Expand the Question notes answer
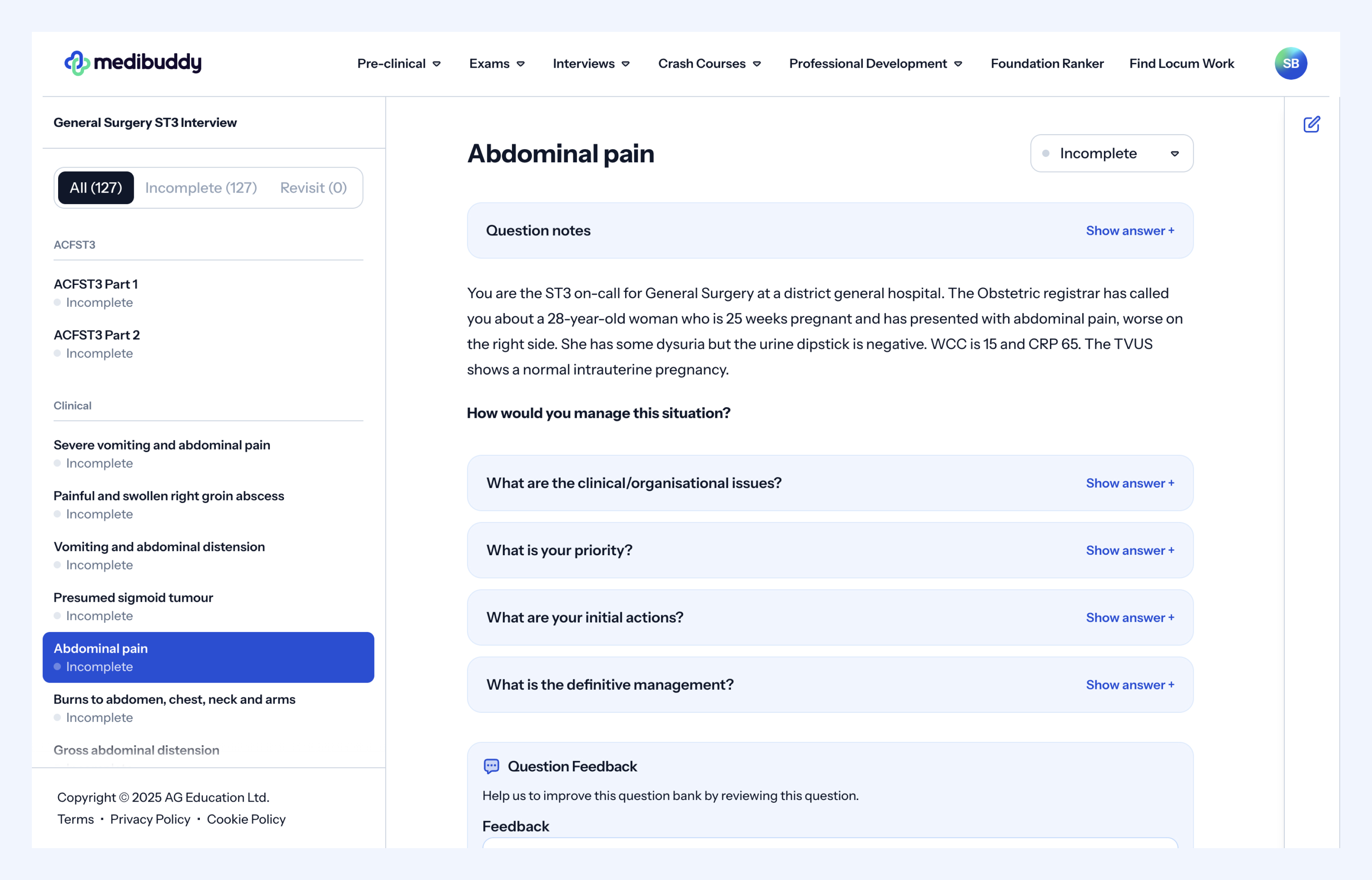This screenshot has width=1372, height=880. pos(1130,230)
